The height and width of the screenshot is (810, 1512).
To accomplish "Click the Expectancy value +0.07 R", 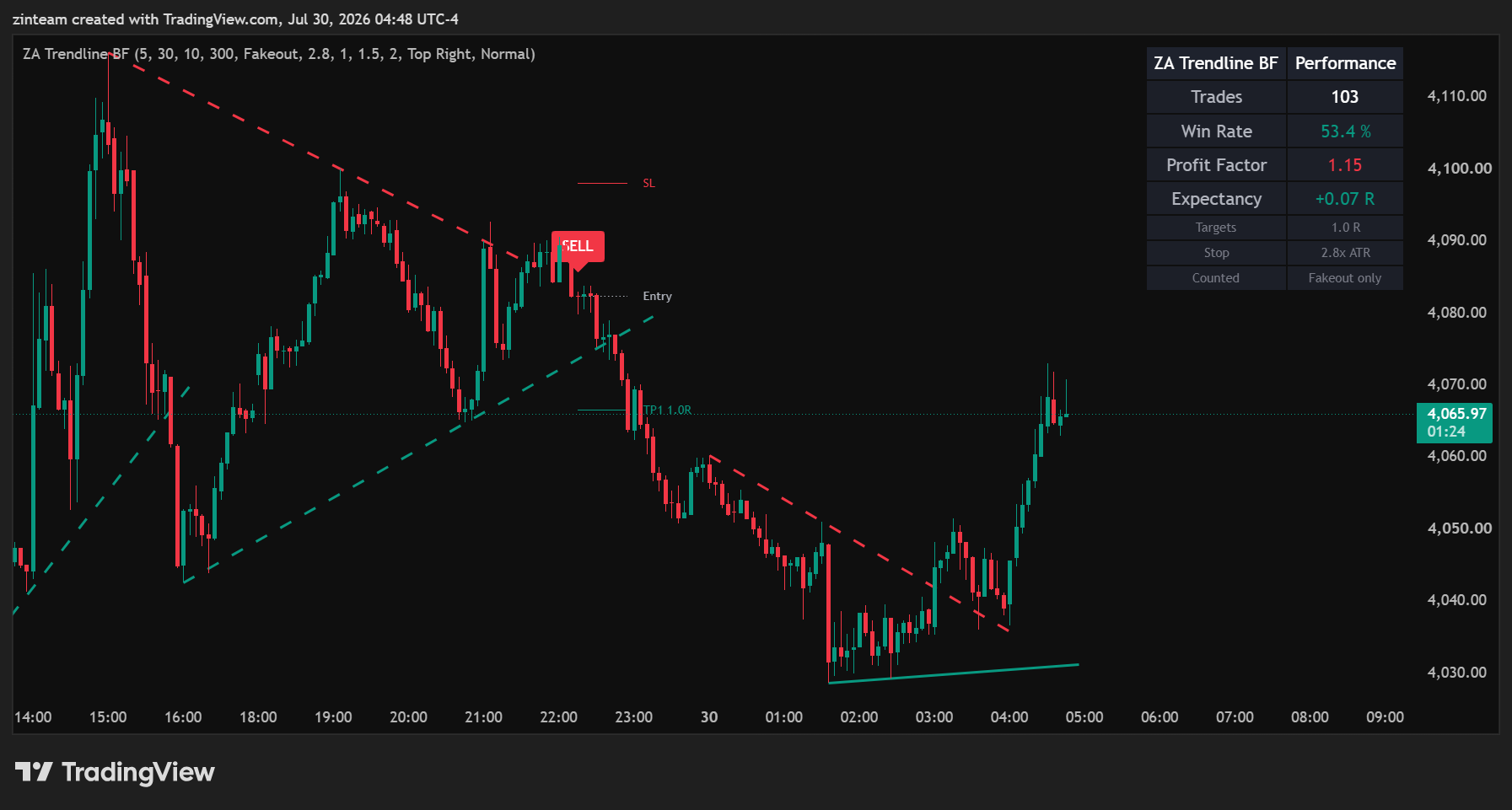I will coord(1345,199).
